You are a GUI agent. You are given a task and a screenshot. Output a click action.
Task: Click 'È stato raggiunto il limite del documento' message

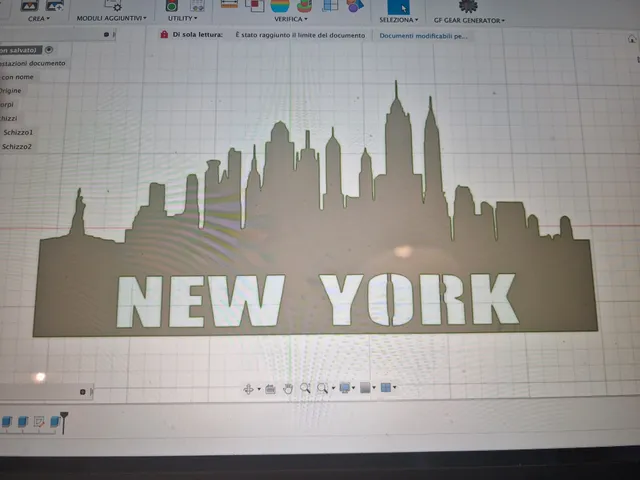click(300, 36)
